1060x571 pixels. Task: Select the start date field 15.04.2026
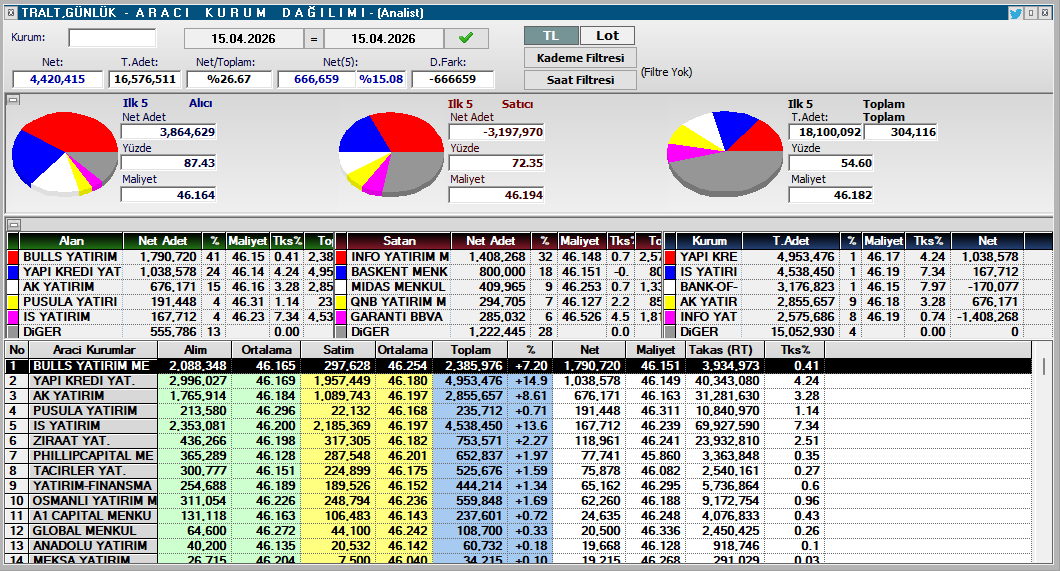pyautogui.click(x=243, y=39)
